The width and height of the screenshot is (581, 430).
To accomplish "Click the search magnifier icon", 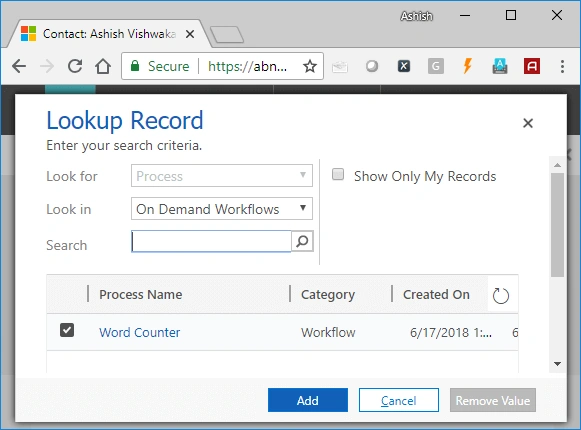I will (x=302, y=241).
